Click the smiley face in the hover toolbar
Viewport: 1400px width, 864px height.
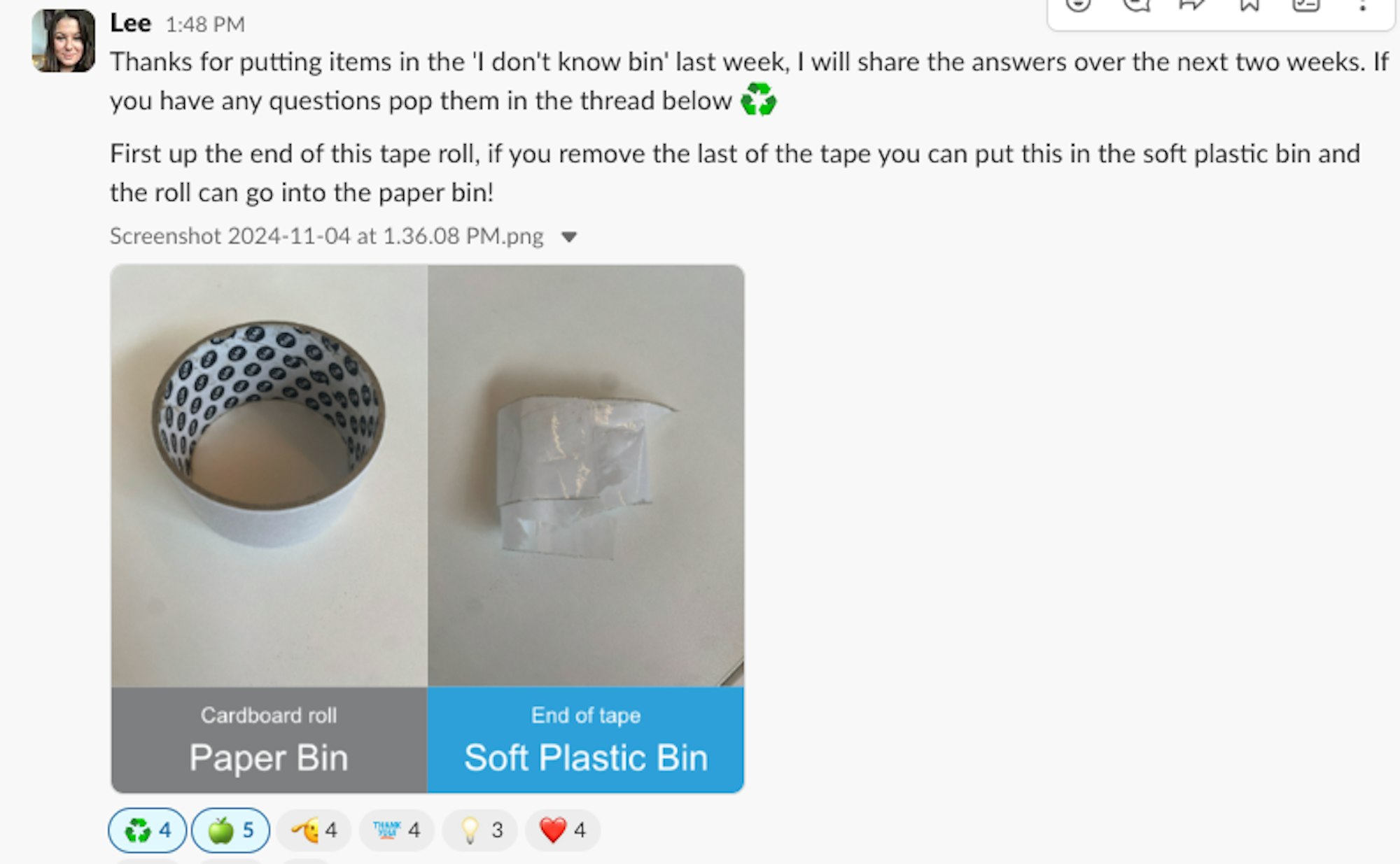(x=1078, y=7)
